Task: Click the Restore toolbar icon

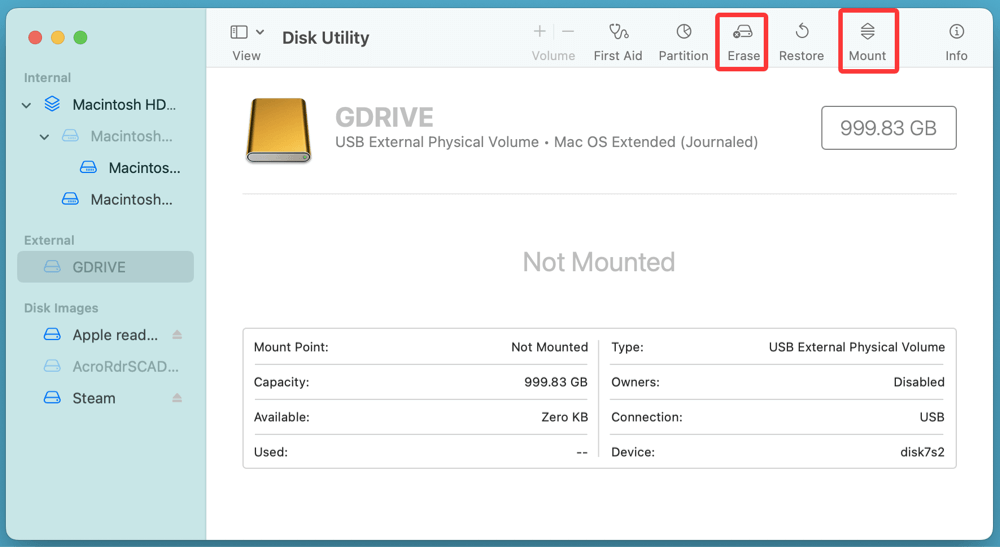Action: click(x=802, y=31)
